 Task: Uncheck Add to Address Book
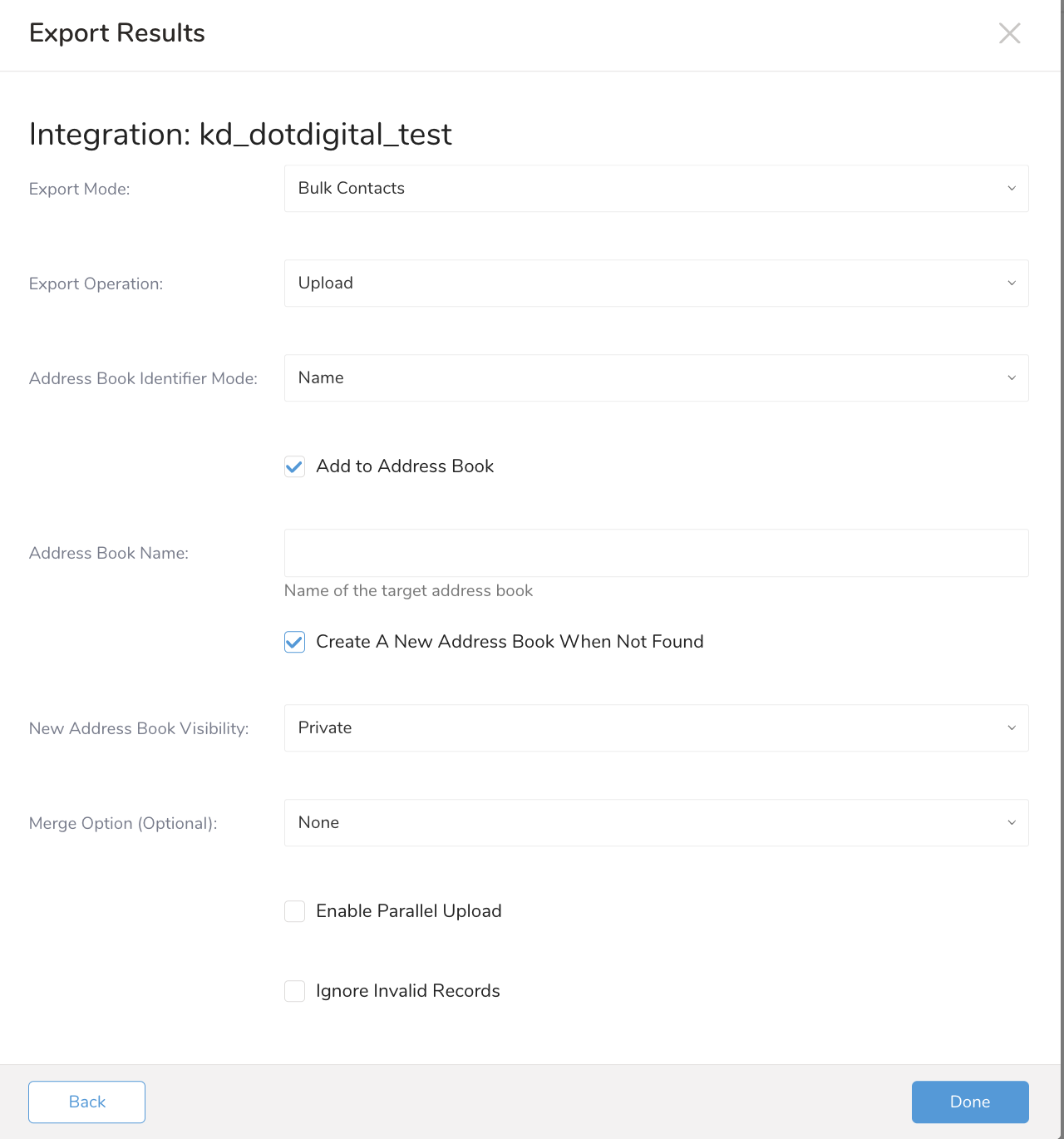pos(295,466)
